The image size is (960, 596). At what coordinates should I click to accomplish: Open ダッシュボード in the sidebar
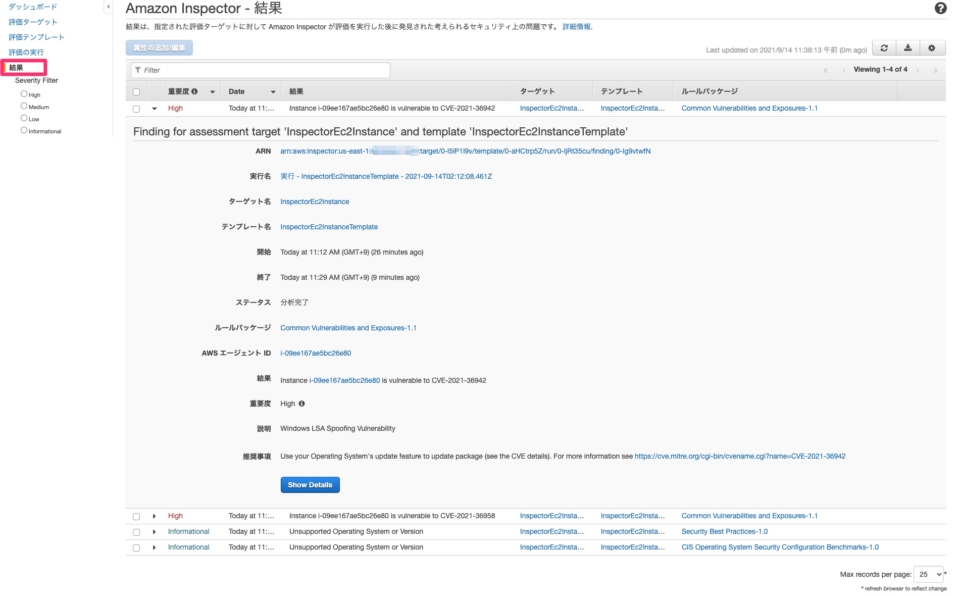(x=32, y=7)
